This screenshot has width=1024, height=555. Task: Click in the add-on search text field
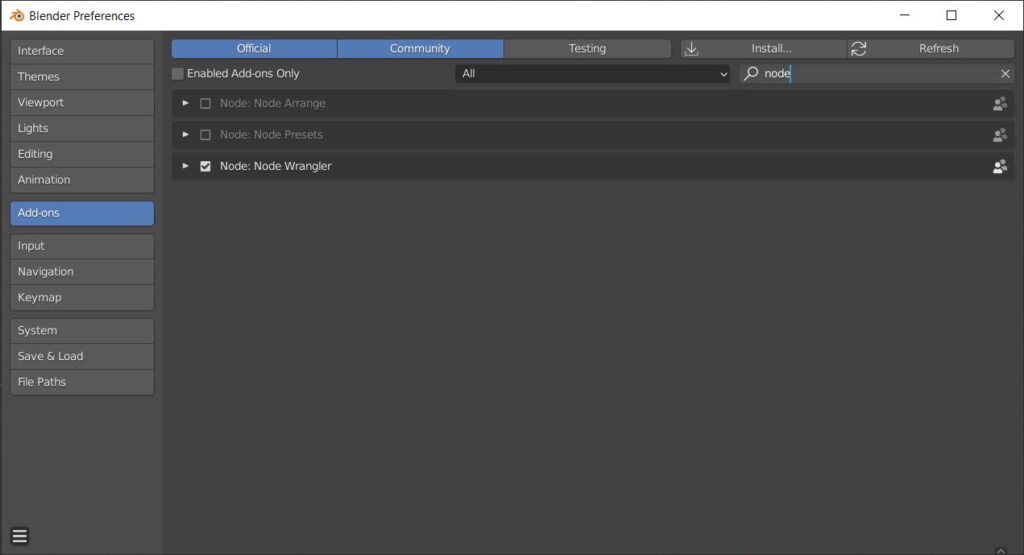[876, 74]
